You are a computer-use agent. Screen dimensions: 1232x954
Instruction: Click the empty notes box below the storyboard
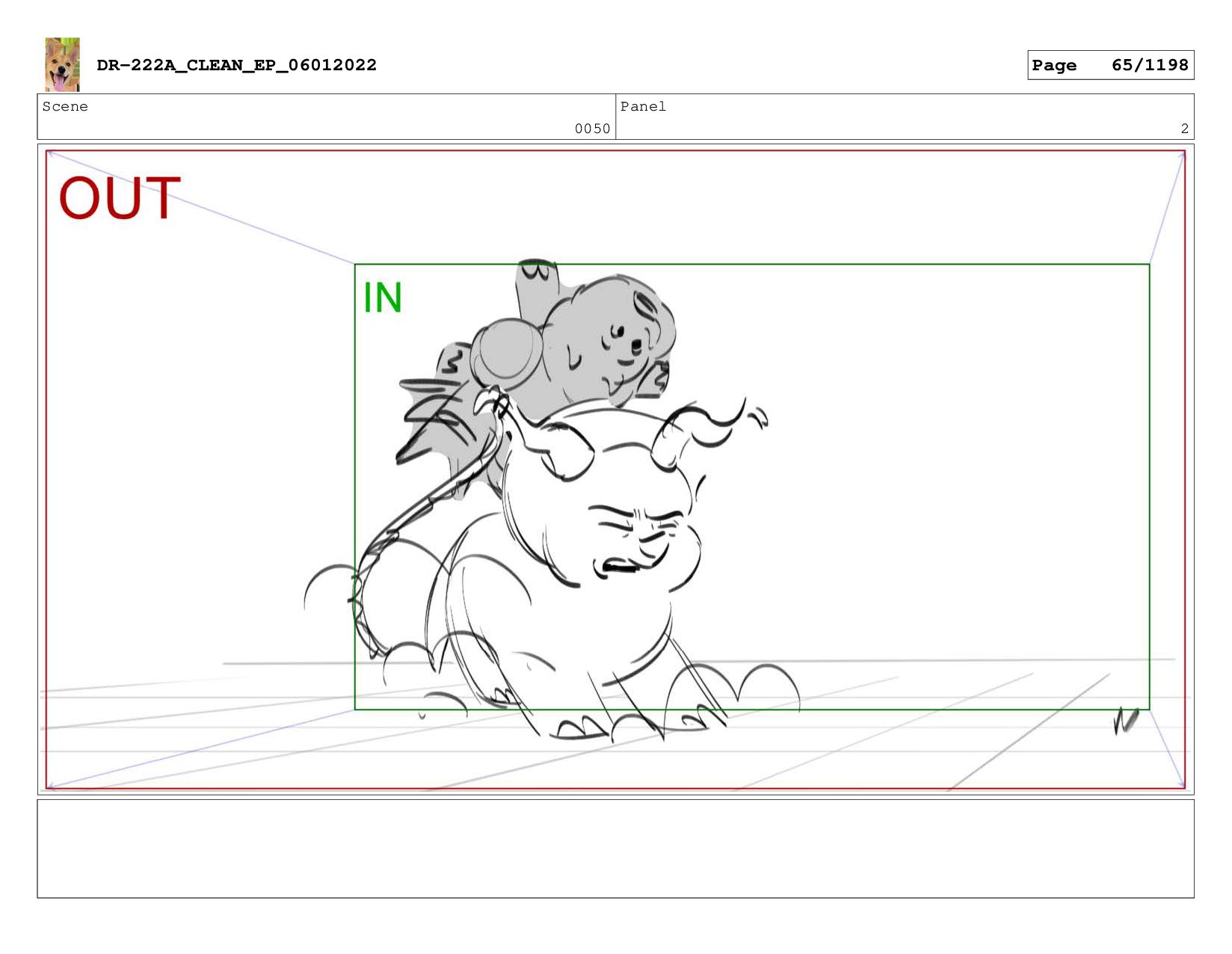pos(615,849)
